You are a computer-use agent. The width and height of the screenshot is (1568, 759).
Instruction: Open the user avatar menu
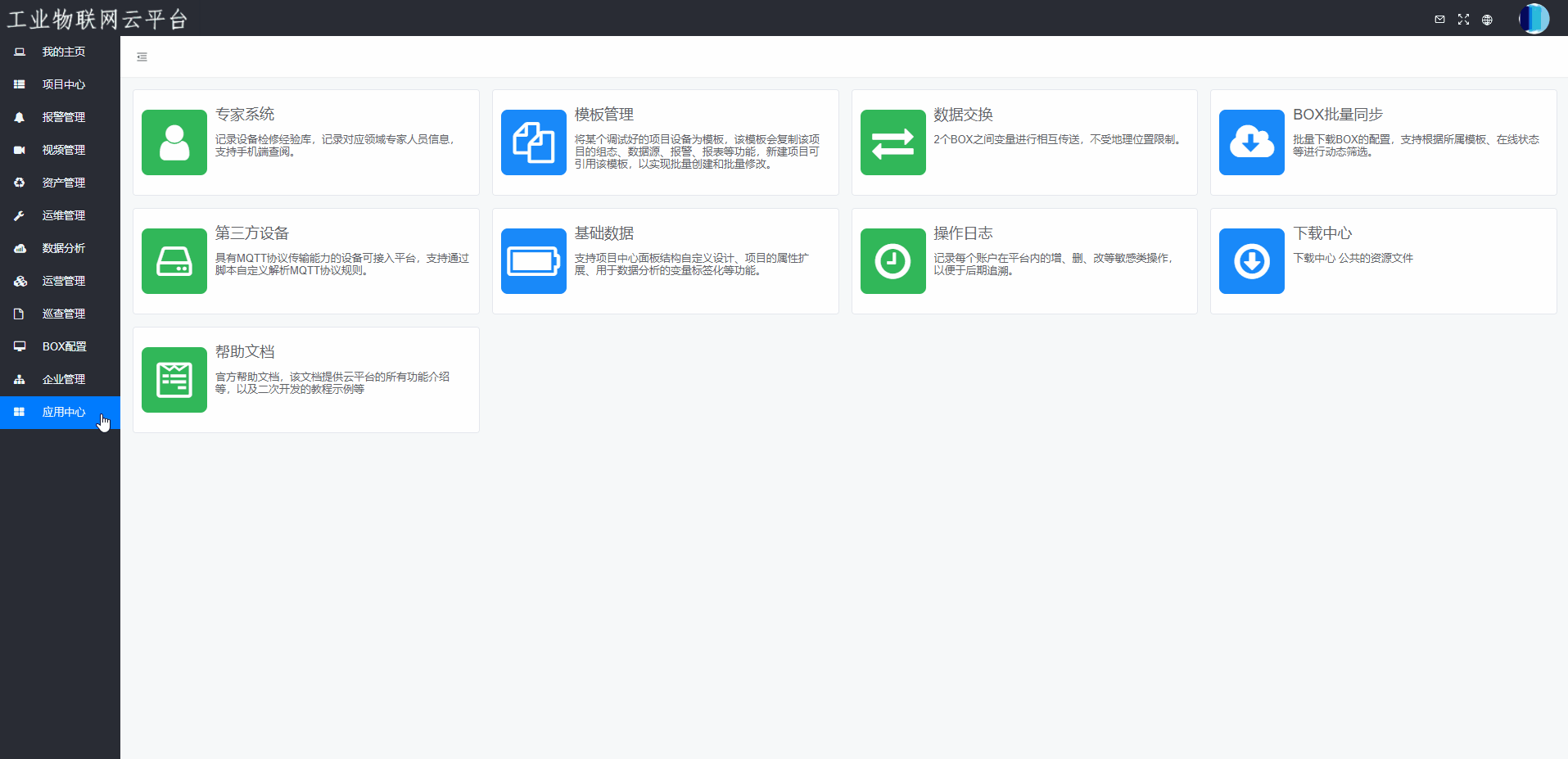tap(1533, 19)
